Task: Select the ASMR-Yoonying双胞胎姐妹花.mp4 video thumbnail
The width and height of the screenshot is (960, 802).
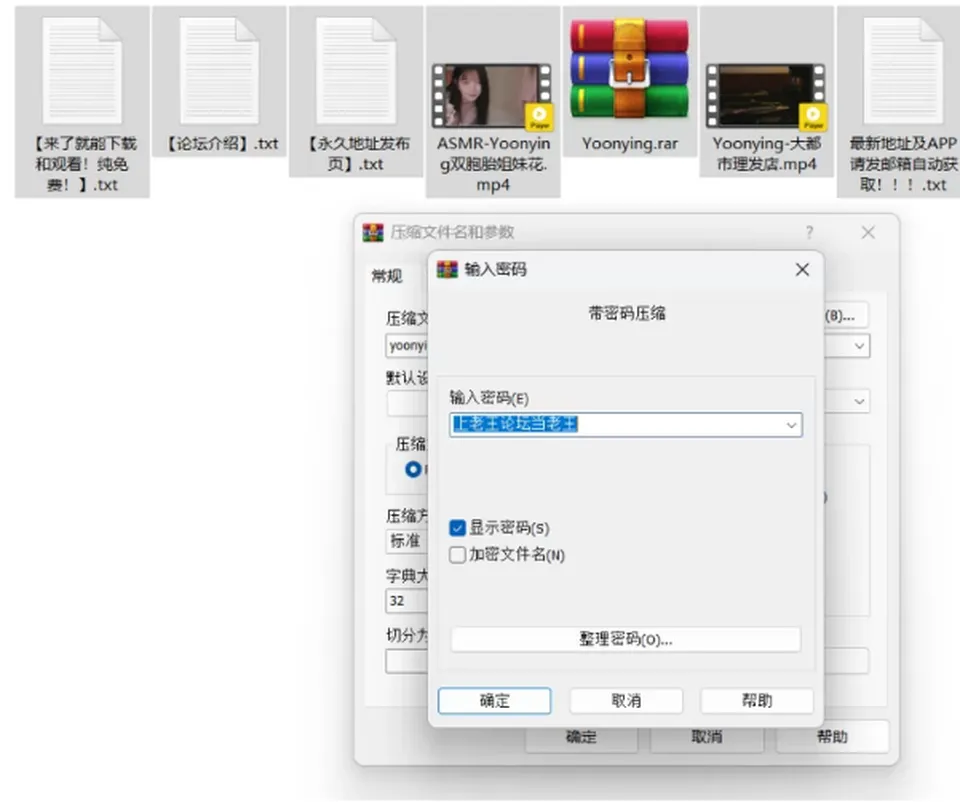Action: pyautogui.click(x=492, y=96)
